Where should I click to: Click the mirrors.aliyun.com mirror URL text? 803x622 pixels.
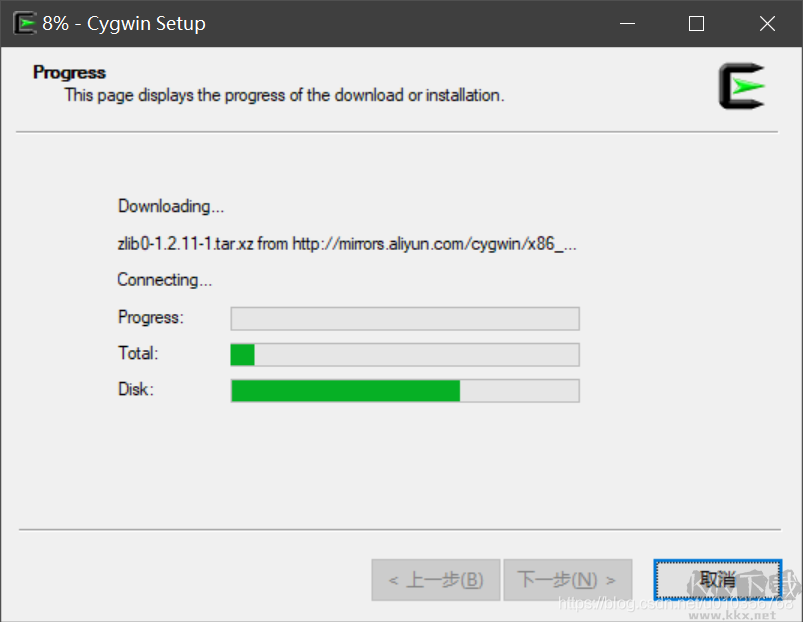point(420,243)
